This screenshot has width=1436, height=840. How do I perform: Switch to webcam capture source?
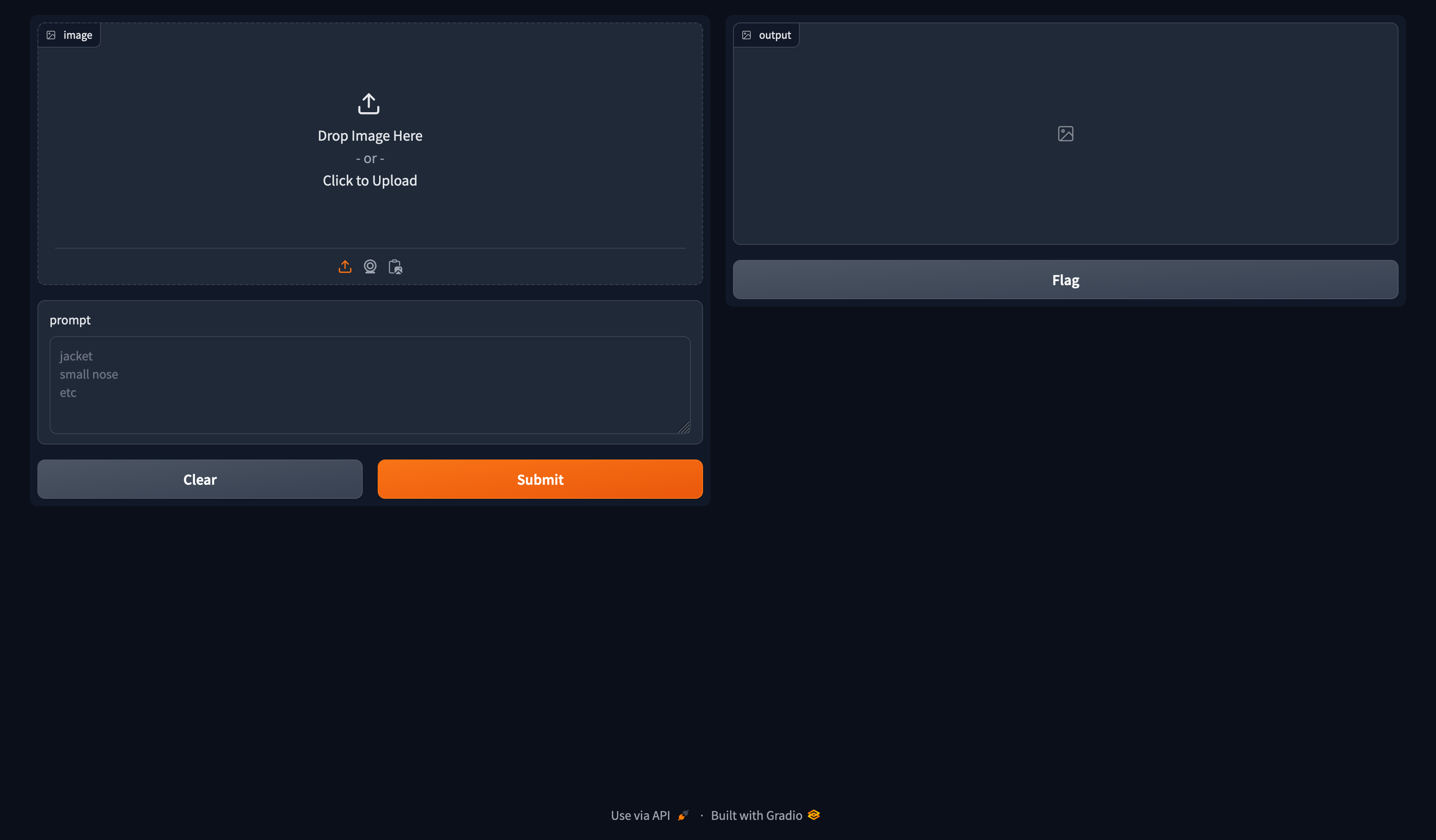click(x=370, y=267)
